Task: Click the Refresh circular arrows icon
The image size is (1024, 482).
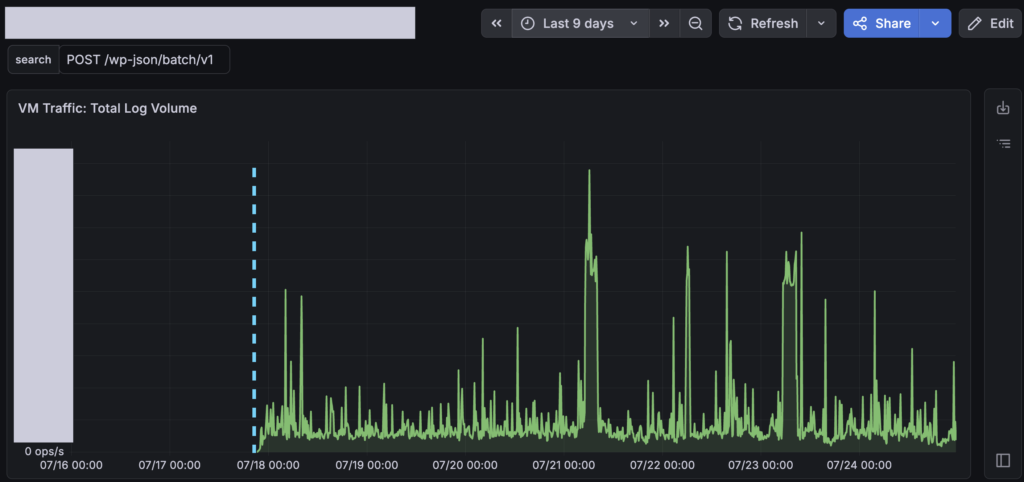Action: (735, 24)
